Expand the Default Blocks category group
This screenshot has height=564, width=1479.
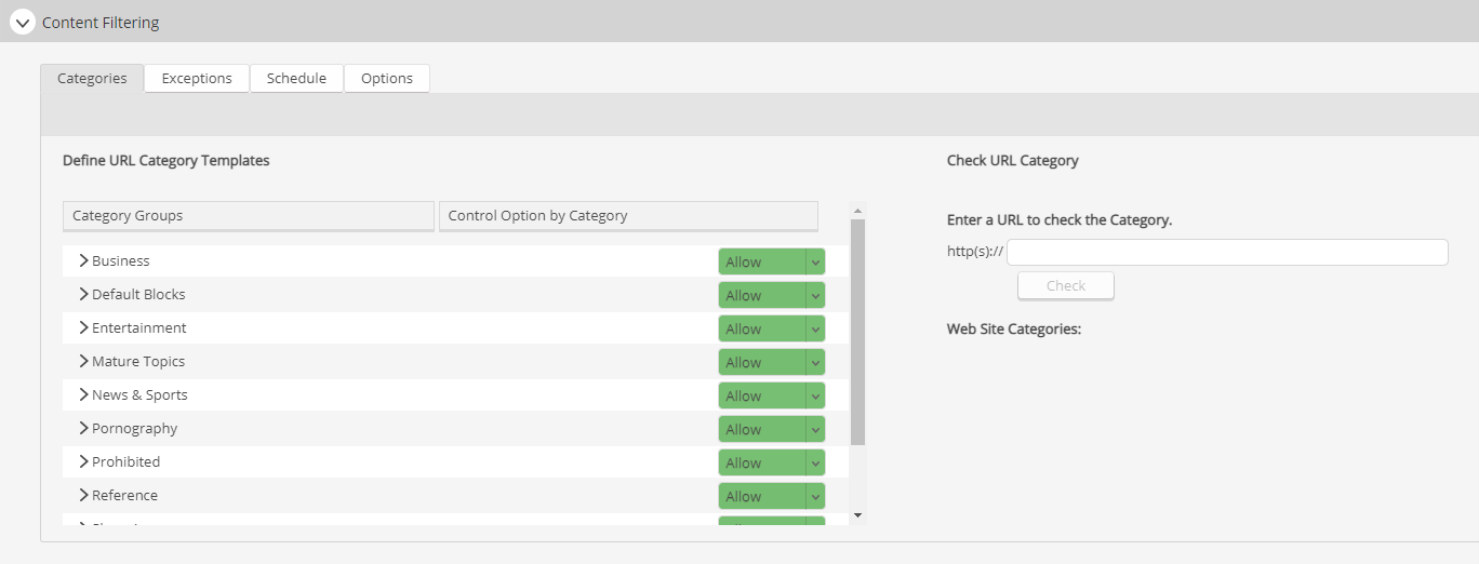[84, 294]
